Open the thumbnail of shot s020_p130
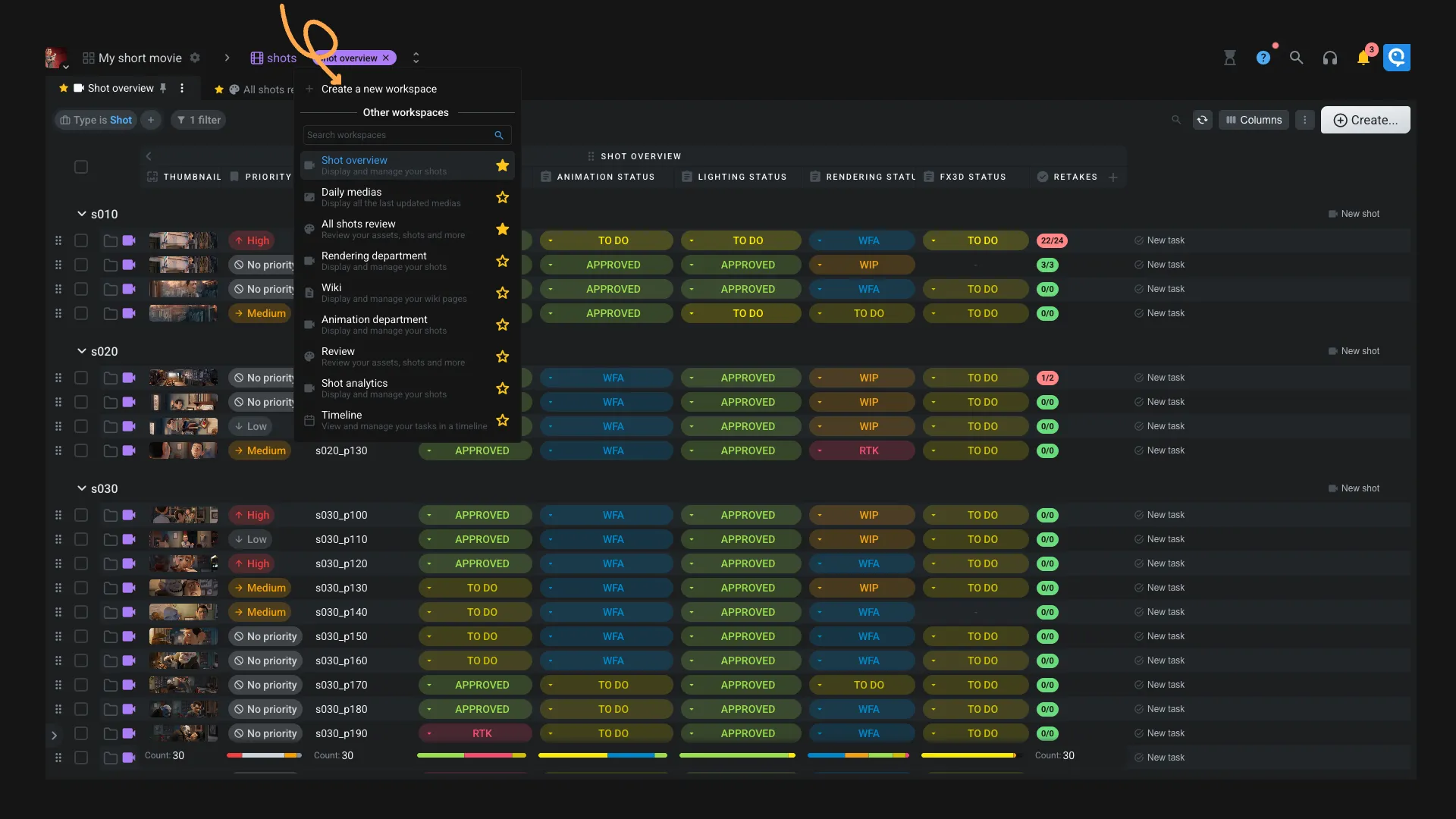 (183, 450)
